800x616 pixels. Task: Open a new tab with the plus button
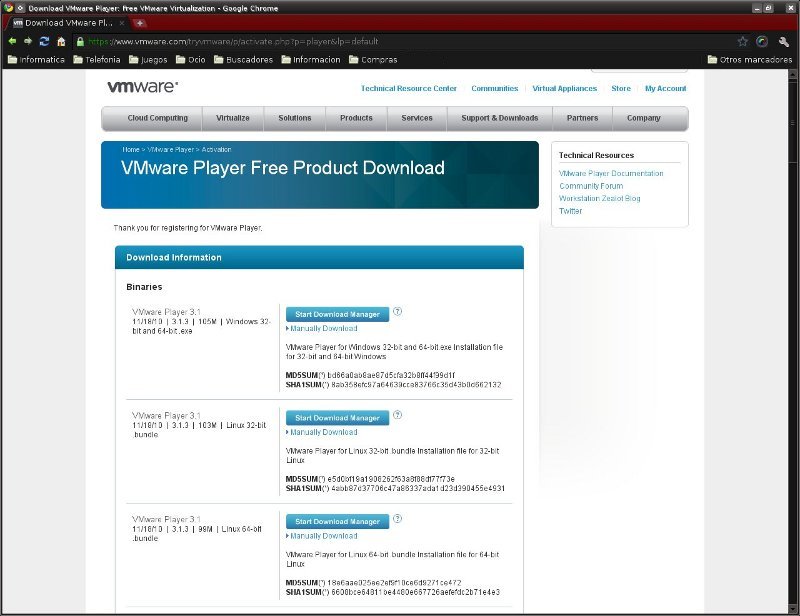140,23
